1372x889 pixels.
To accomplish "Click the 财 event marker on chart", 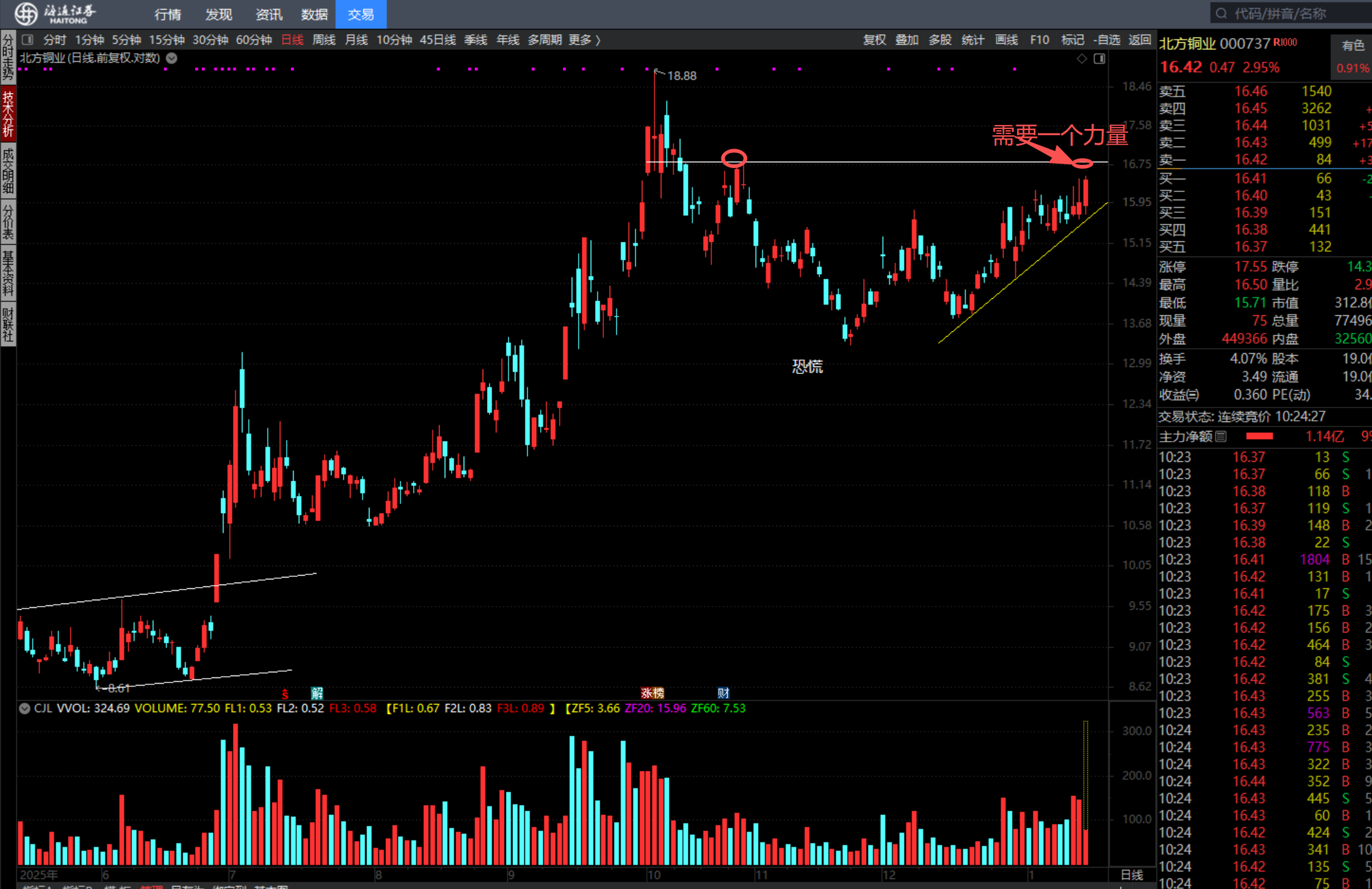I will pos(723,693).
